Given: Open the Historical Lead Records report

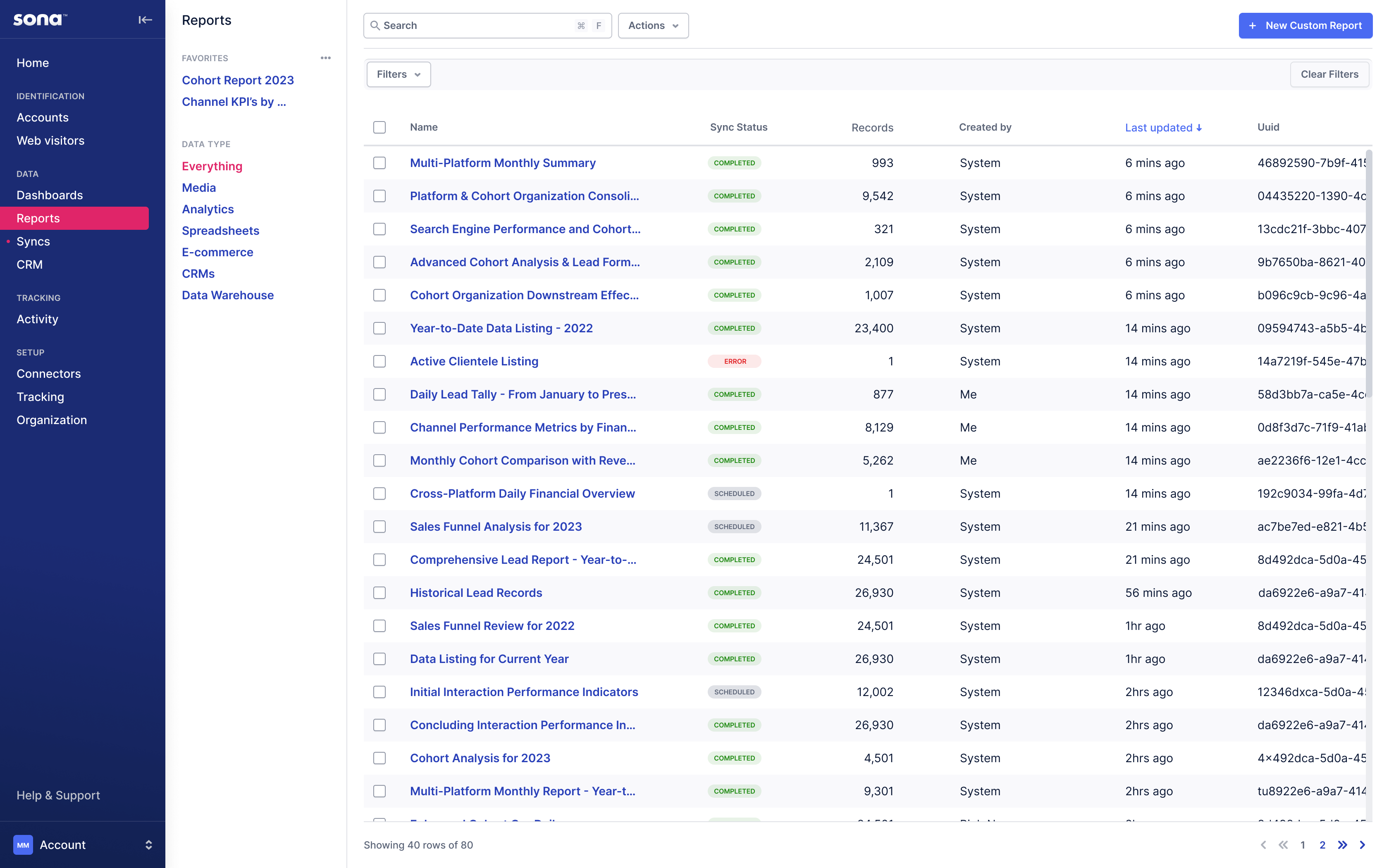Looking at the screenshot, I should 476,592.
